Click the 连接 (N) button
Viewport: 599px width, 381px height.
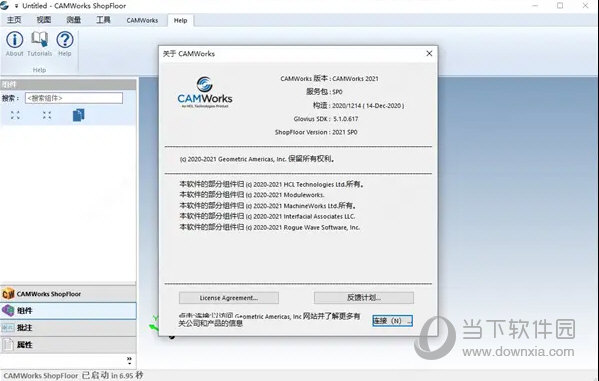[392, 321]
